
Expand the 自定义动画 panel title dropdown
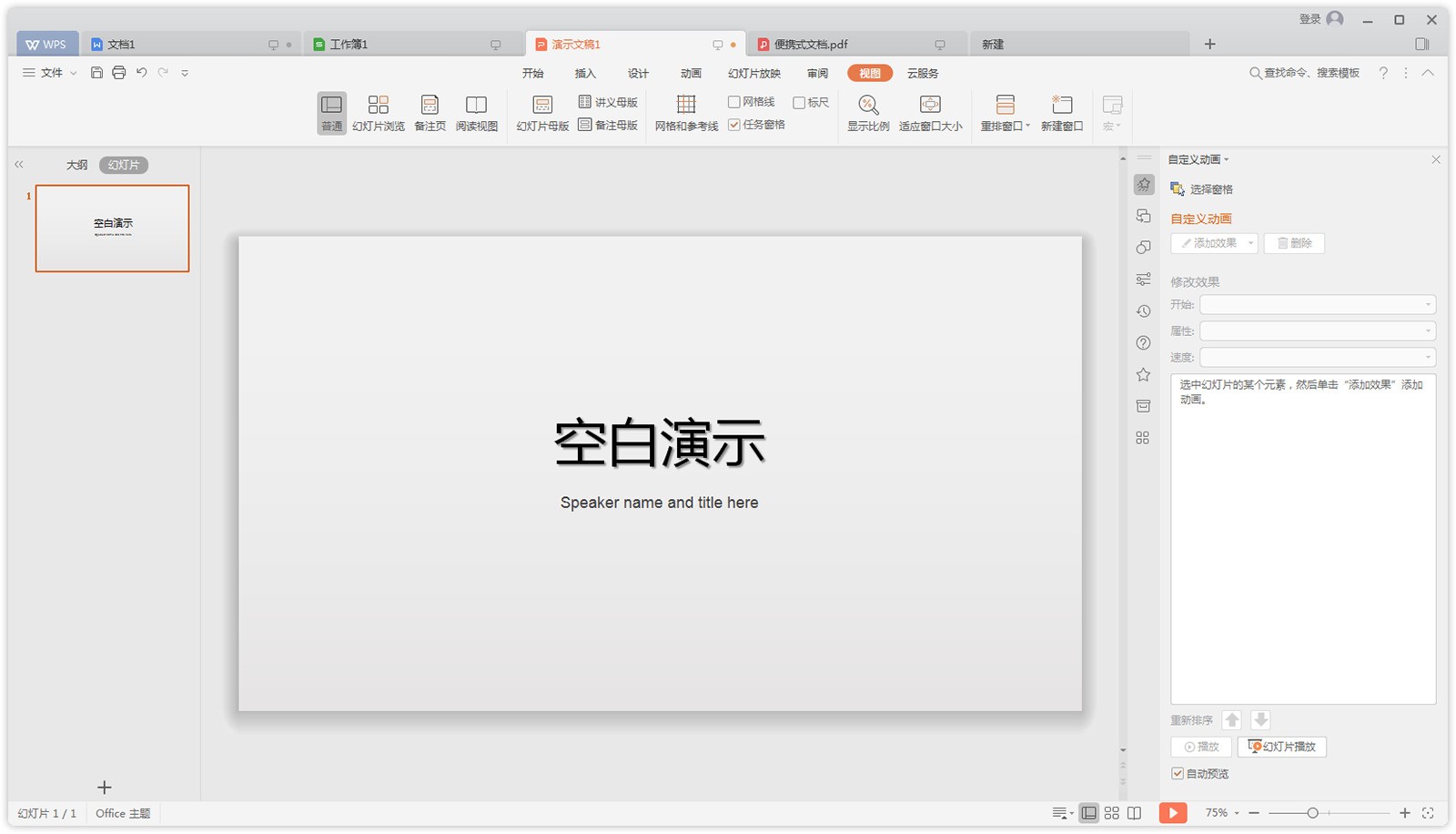1227,158
